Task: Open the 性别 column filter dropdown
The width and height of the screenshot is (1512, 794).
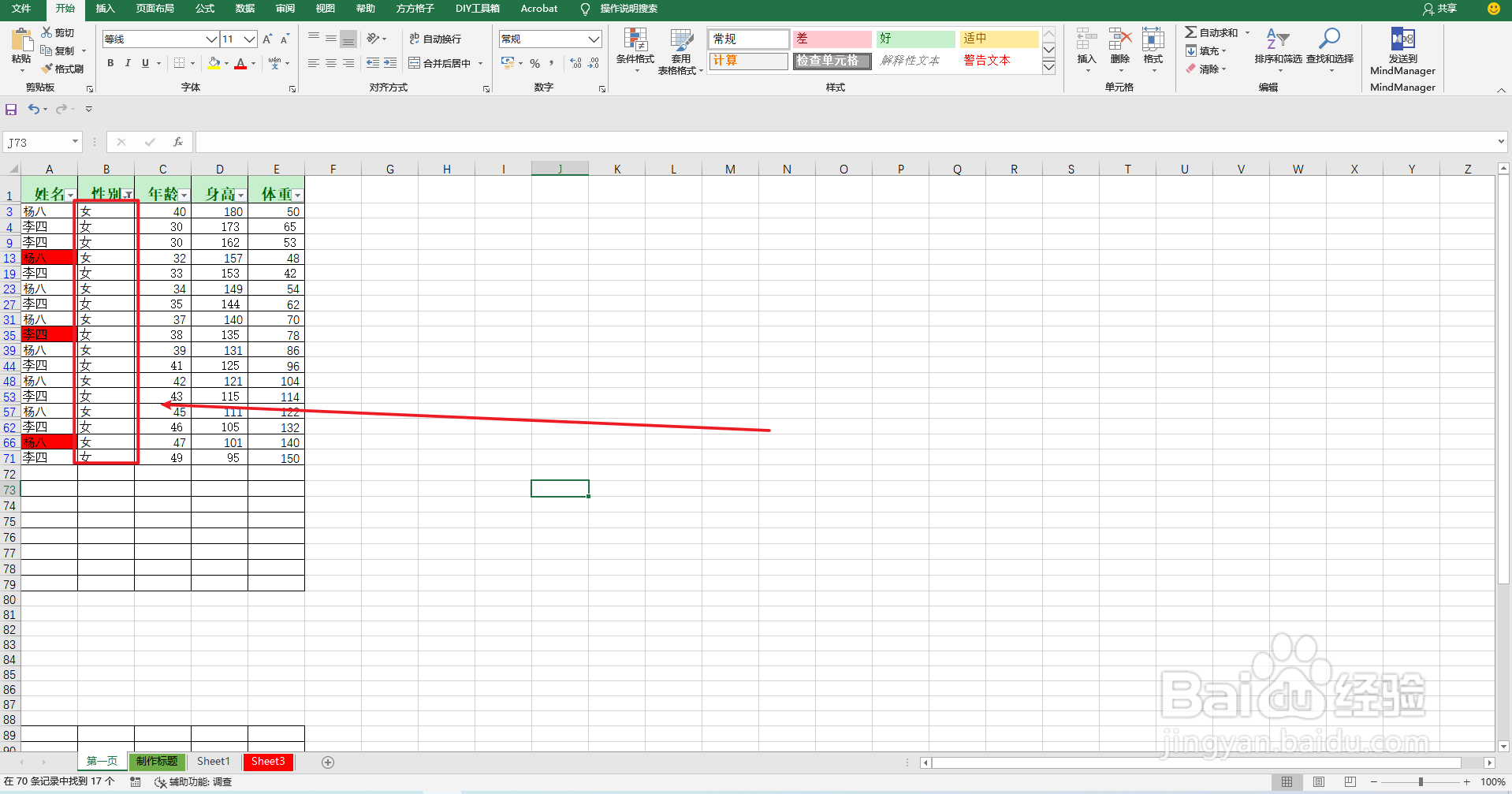Action: pyautogui.click(x=128, y=195)
